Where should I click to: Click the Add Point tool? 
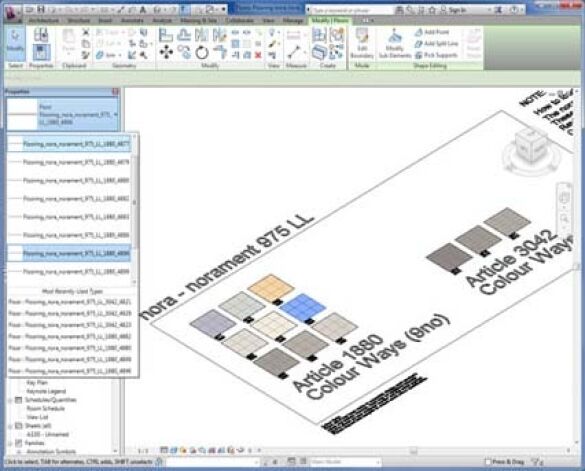[x=432, y=32]
